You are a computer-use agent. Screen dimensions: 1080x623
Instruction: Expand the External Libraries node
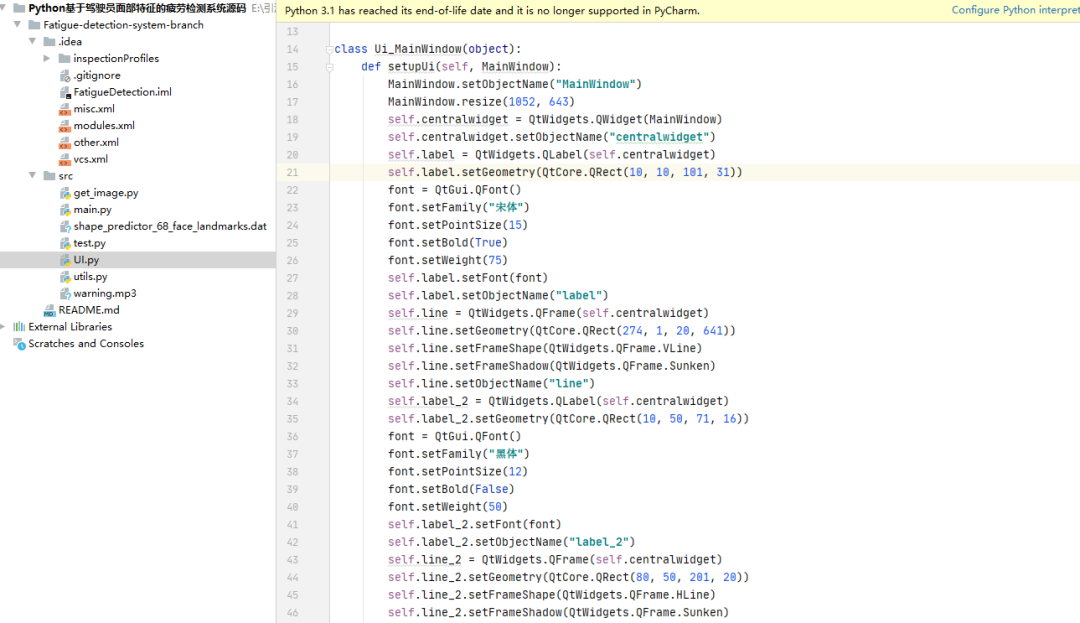point(5,327)
